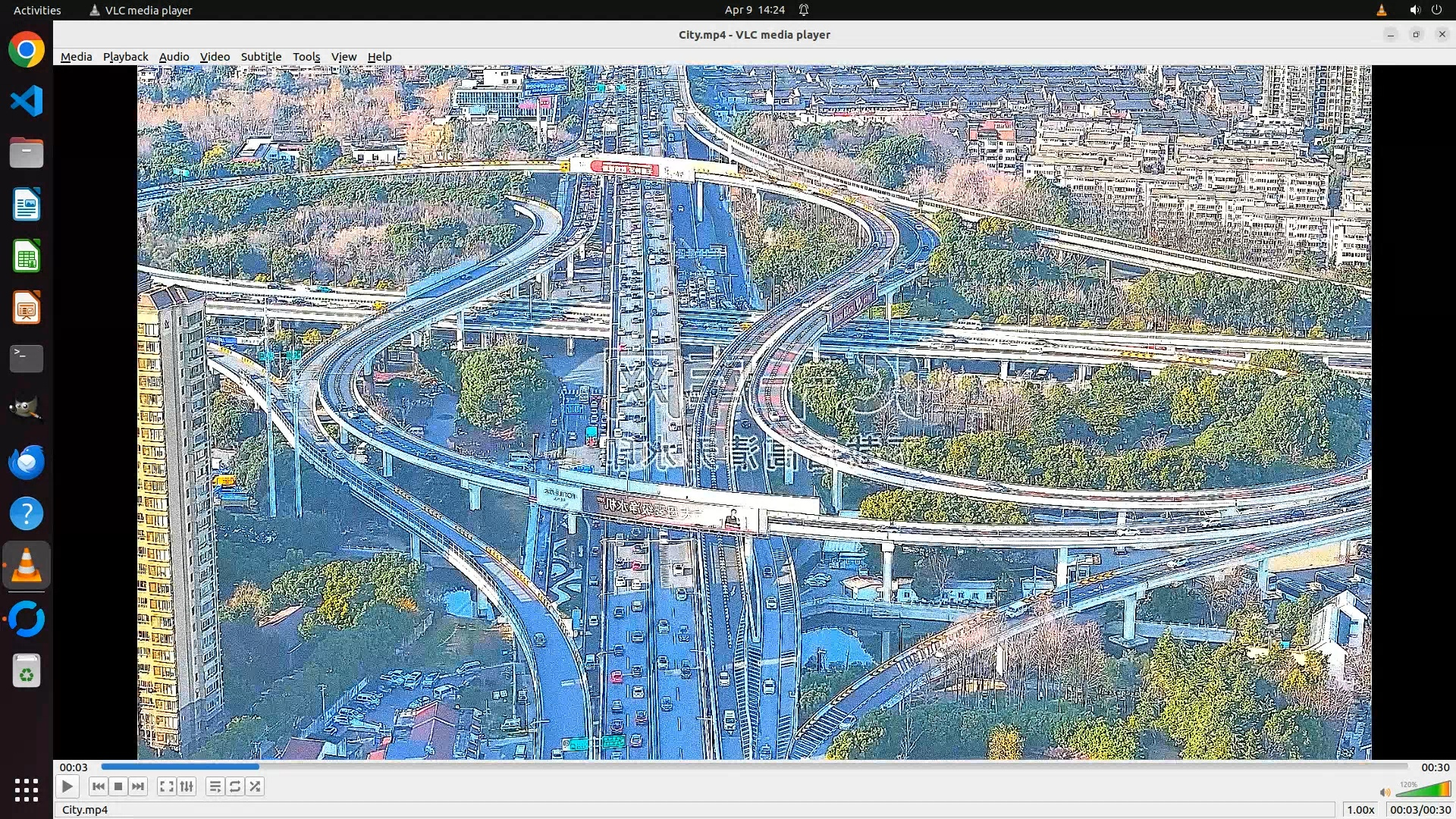Screen dimensions: 1456x819
Task: Adjust the volume level slider
Action: coord(1423,790)
